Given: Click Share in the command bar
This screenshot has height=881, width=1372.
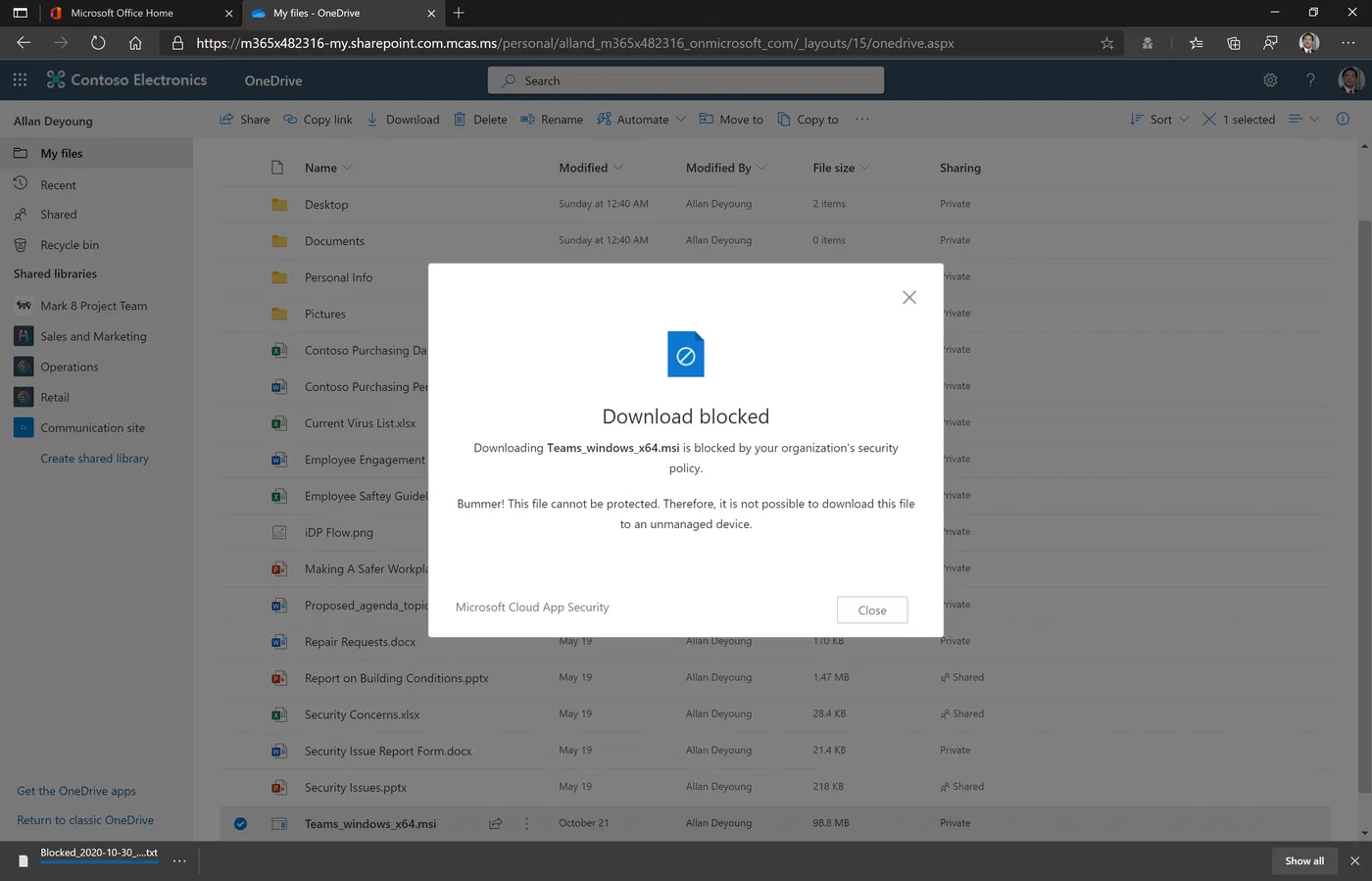Looking at the screenshot, I should tap(245, 120).
